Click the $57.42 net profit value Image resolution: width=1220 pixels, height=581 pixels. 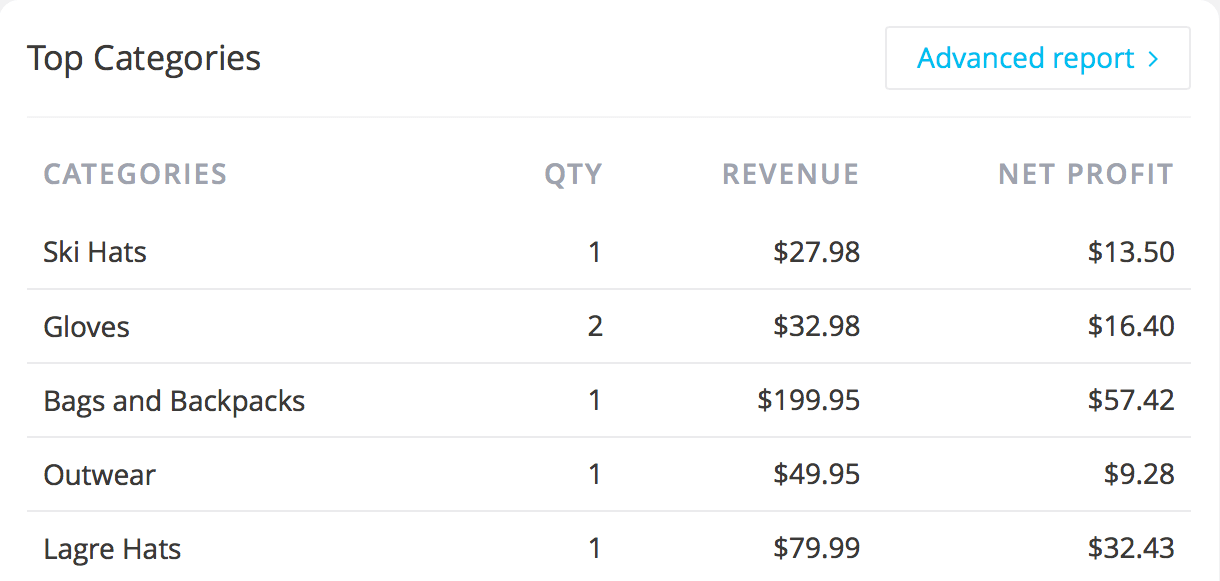pos(1131,401)
